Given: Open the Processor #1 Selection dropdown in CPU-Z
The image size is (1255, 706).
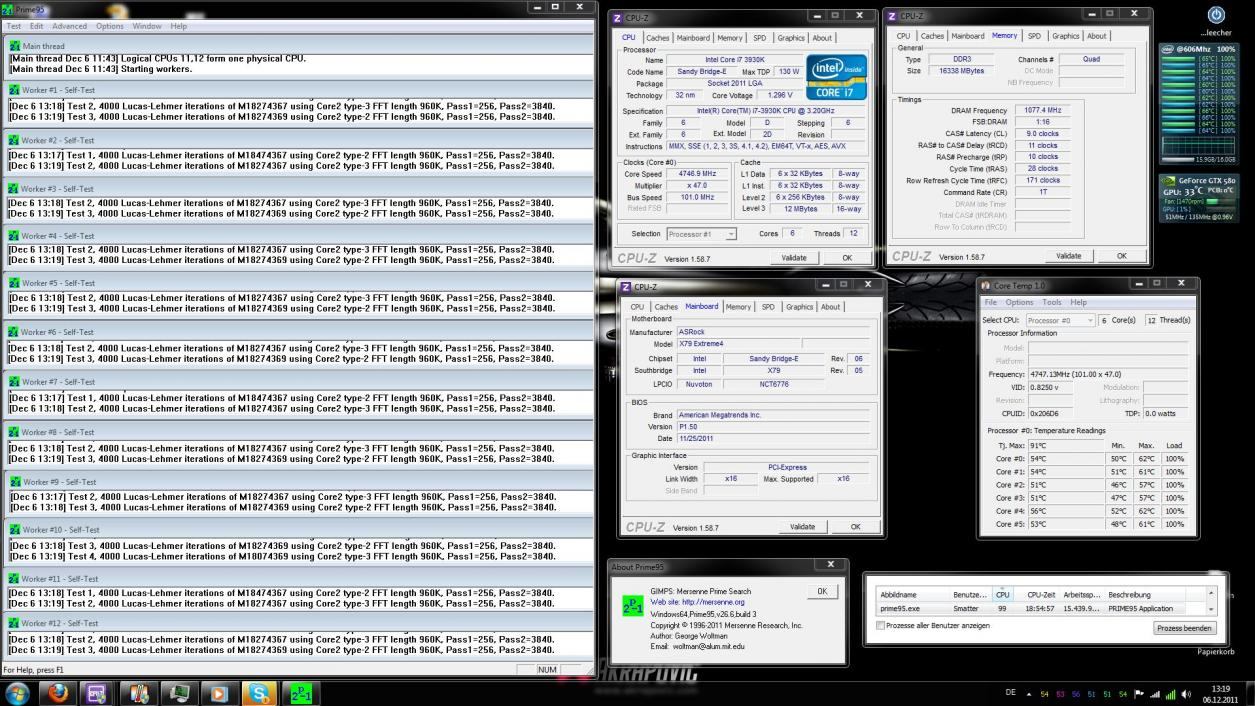Looking at the screenshot, I should [x=701, y=234].
